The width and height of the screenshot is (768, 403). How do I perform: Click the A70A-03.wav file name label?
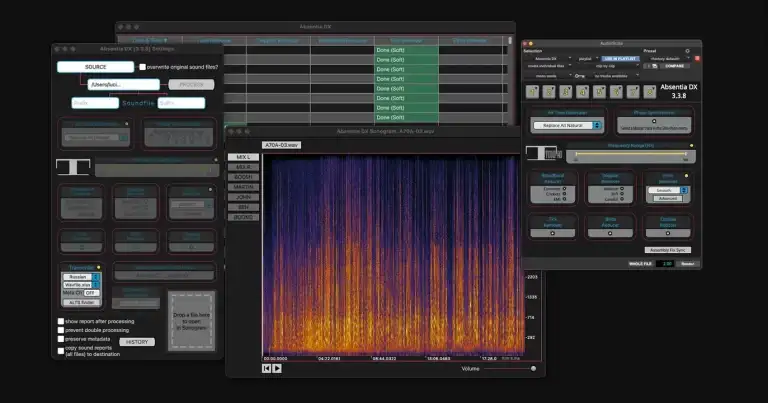[x=282, y=145]
